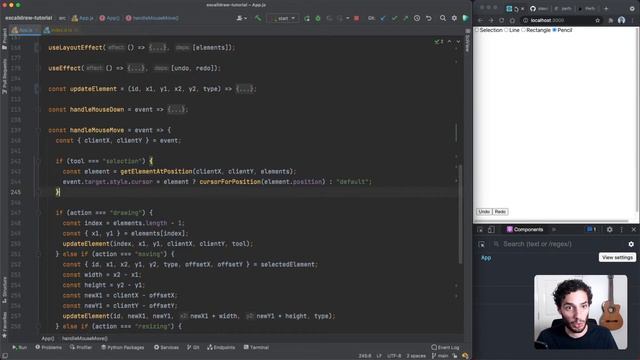Select the Pencil radio button
This screenshot has width=640, height=360.
554,30
